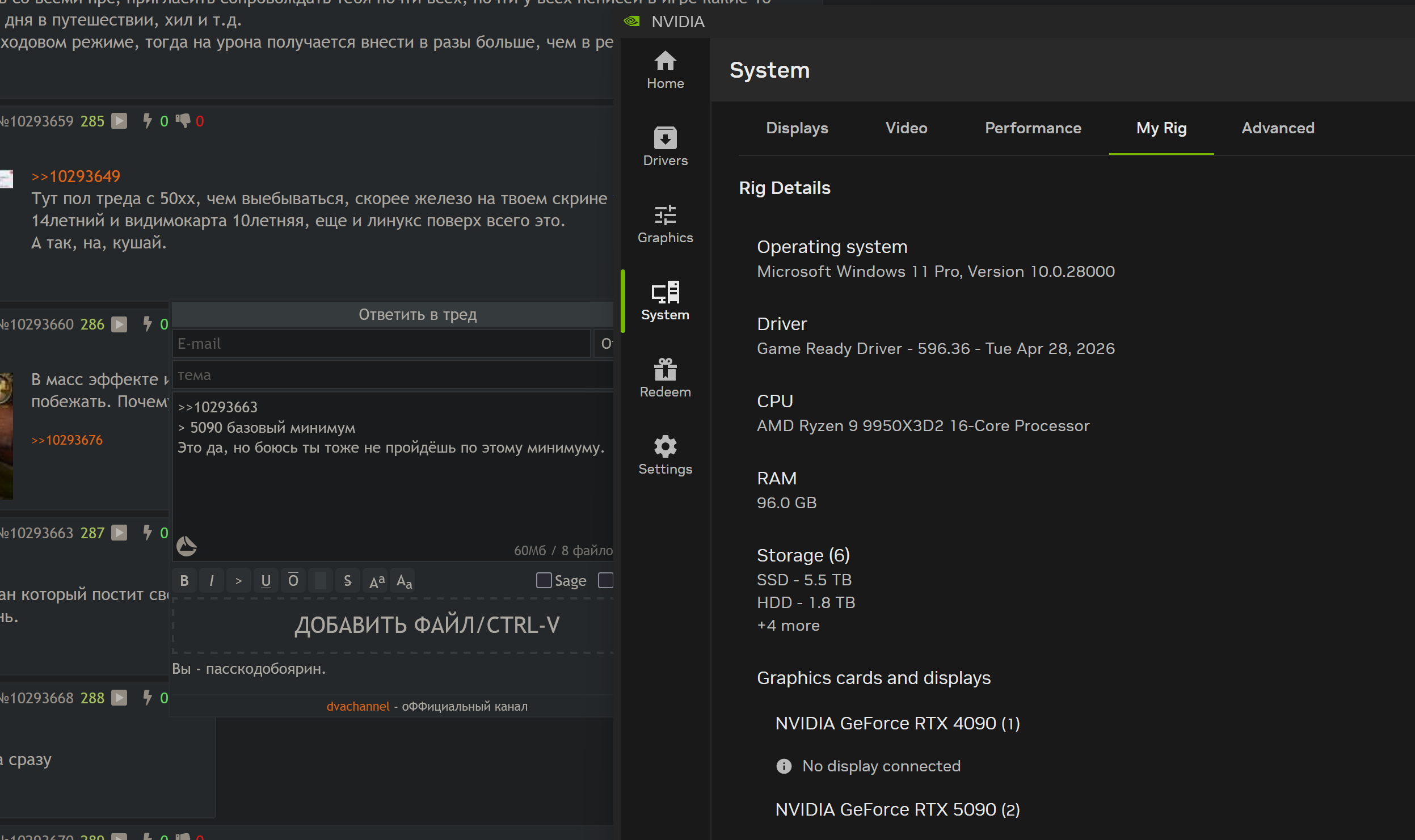
Task: Click the HDD - 1.8 TB storage line
Action: pyautogui.click(x=806, y=603)
